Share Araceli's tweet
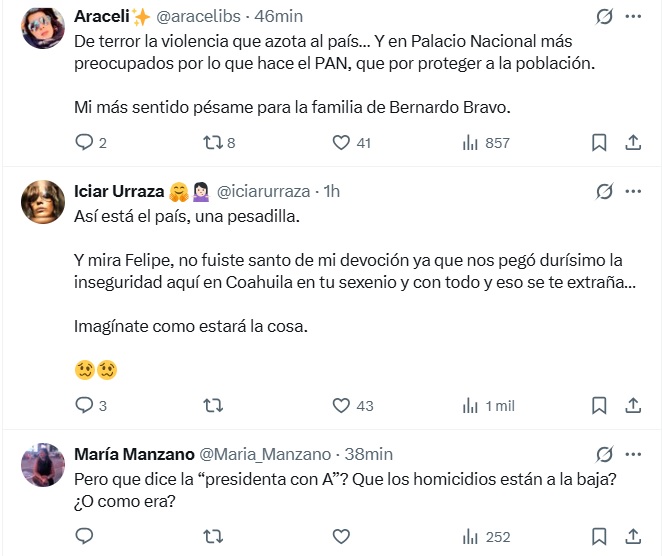Screen dimensions: 662x556 [632, 143]
